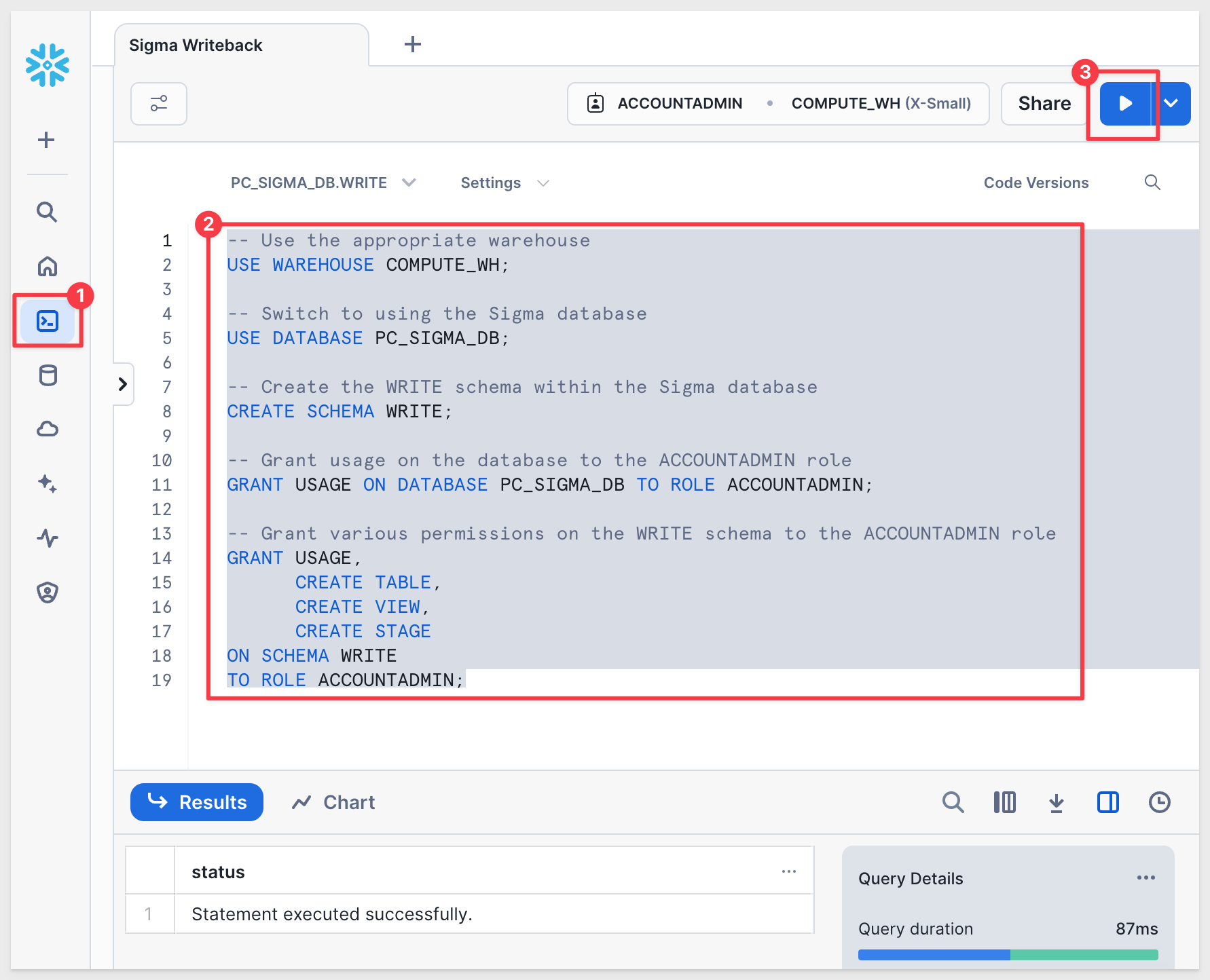Run the query with play button
Viewport: 1210px width, 980px height.
coord(1125,103)
